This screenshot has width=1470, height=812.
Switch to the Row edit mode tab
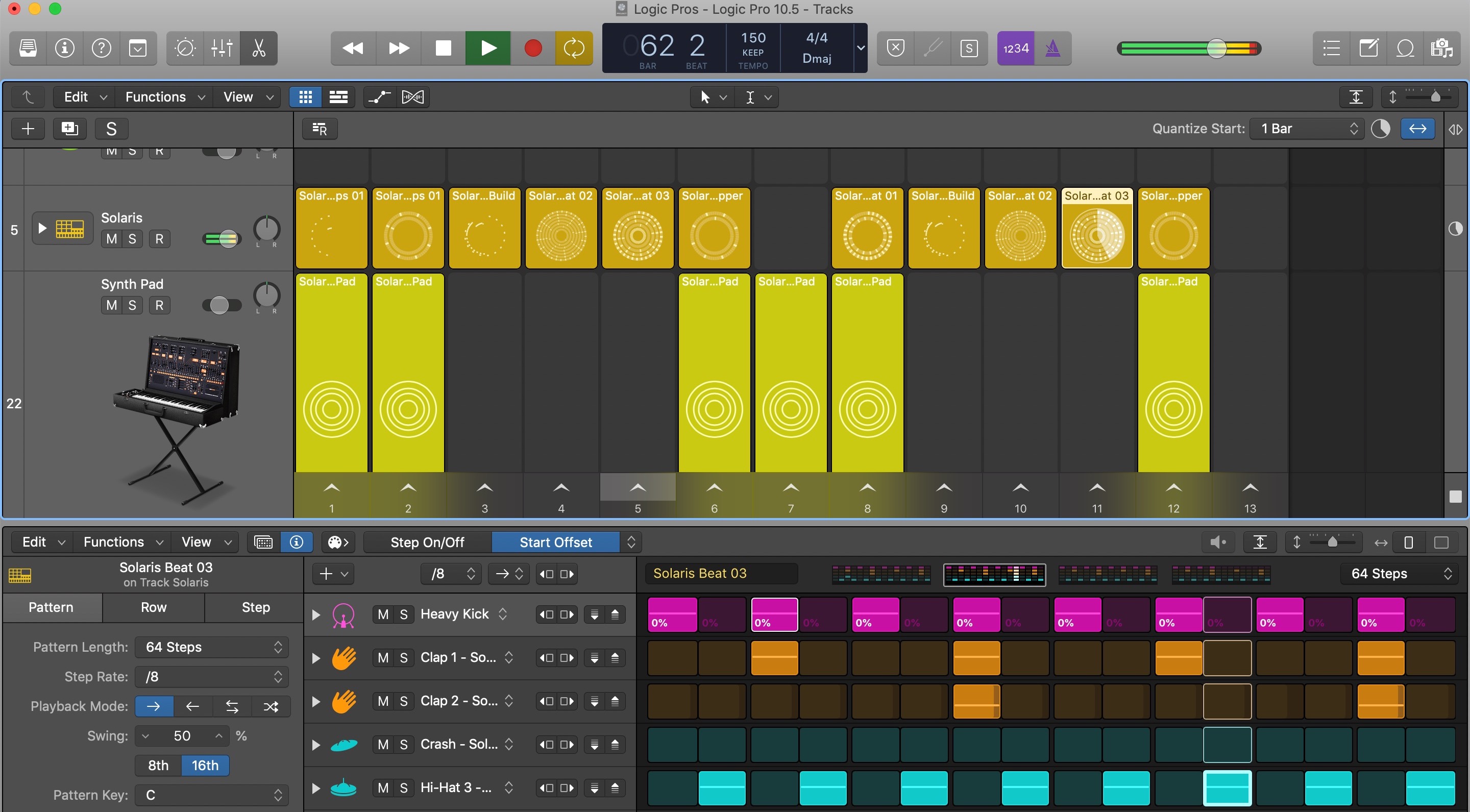coord(153,608)
